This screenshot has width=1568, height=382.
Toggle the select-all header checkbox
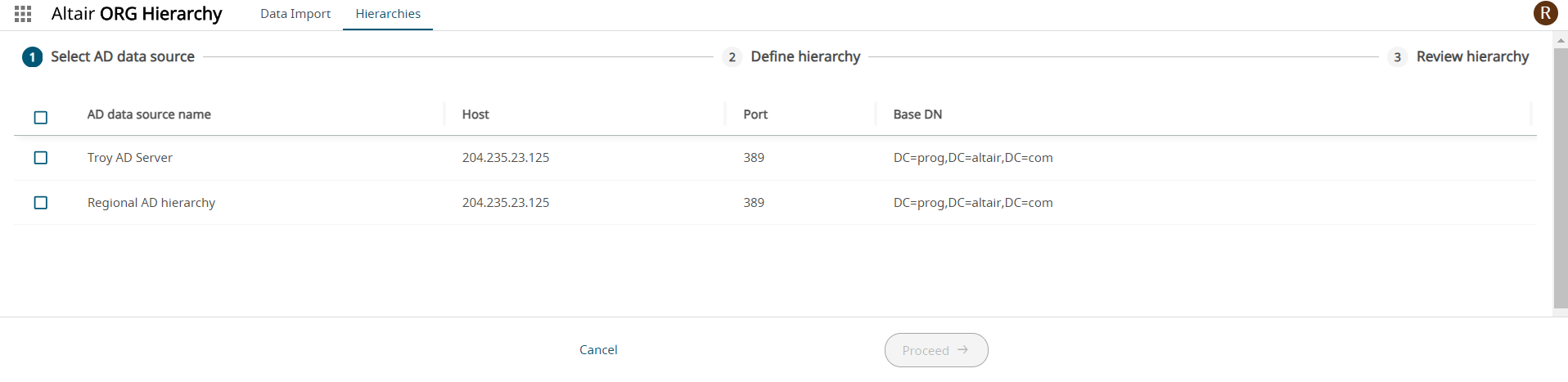click(41, 118)
